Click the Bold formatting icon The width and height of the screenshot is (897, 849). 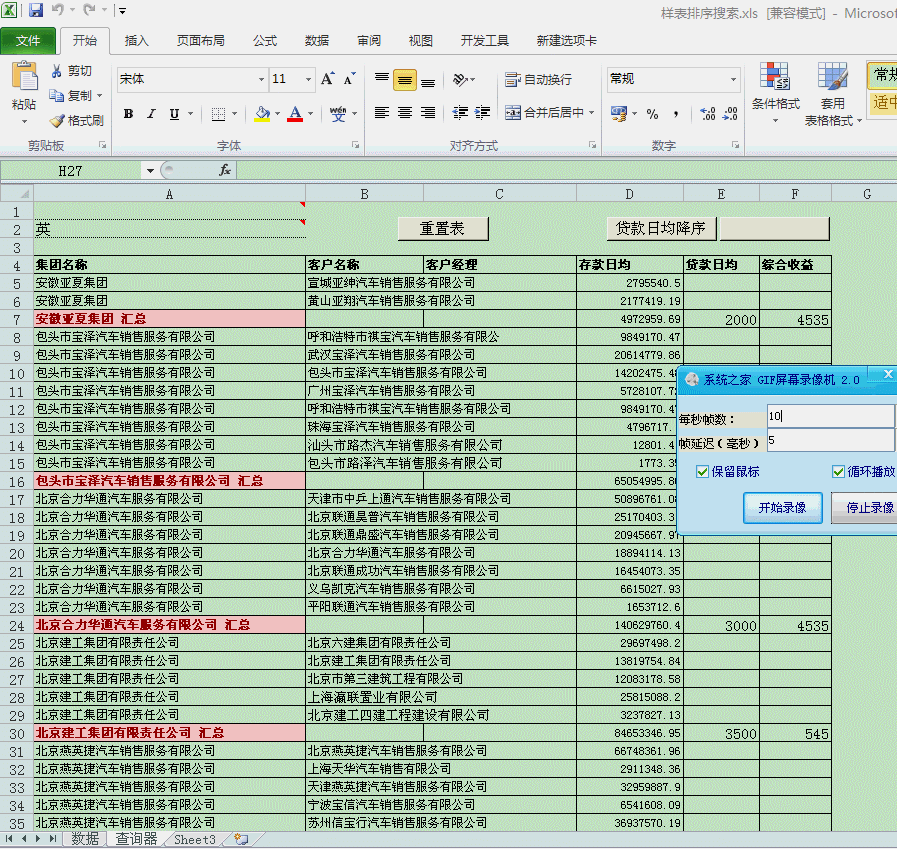point(129,114)
